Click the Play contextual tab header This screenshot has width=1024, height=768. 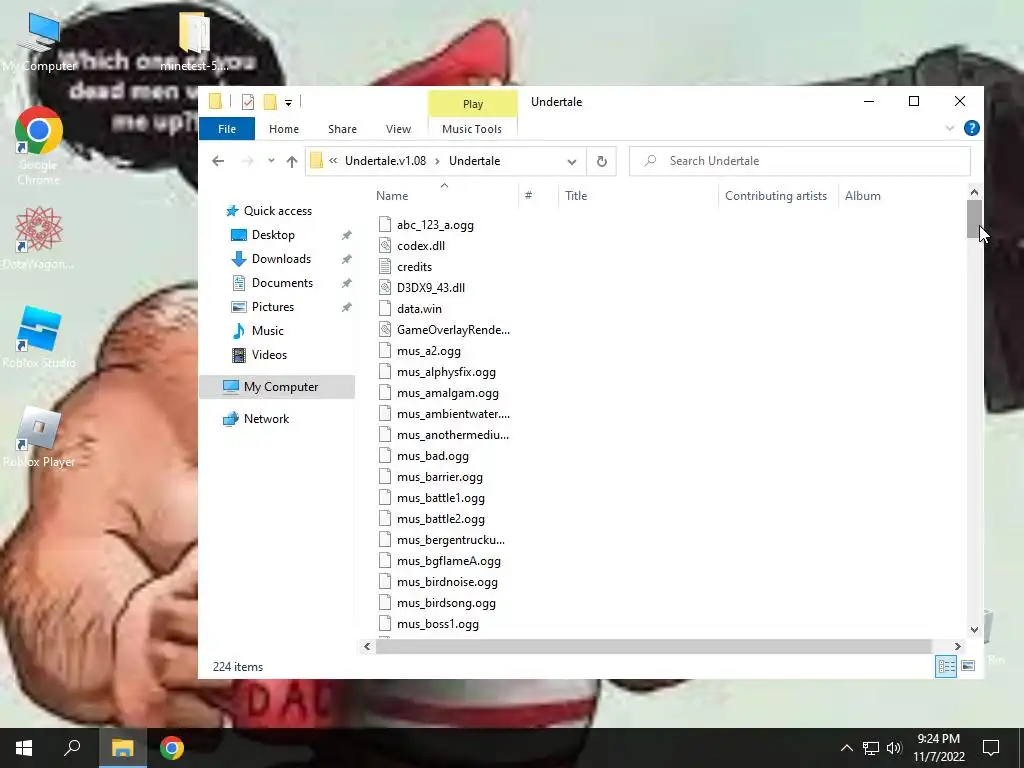coord(473,104)
